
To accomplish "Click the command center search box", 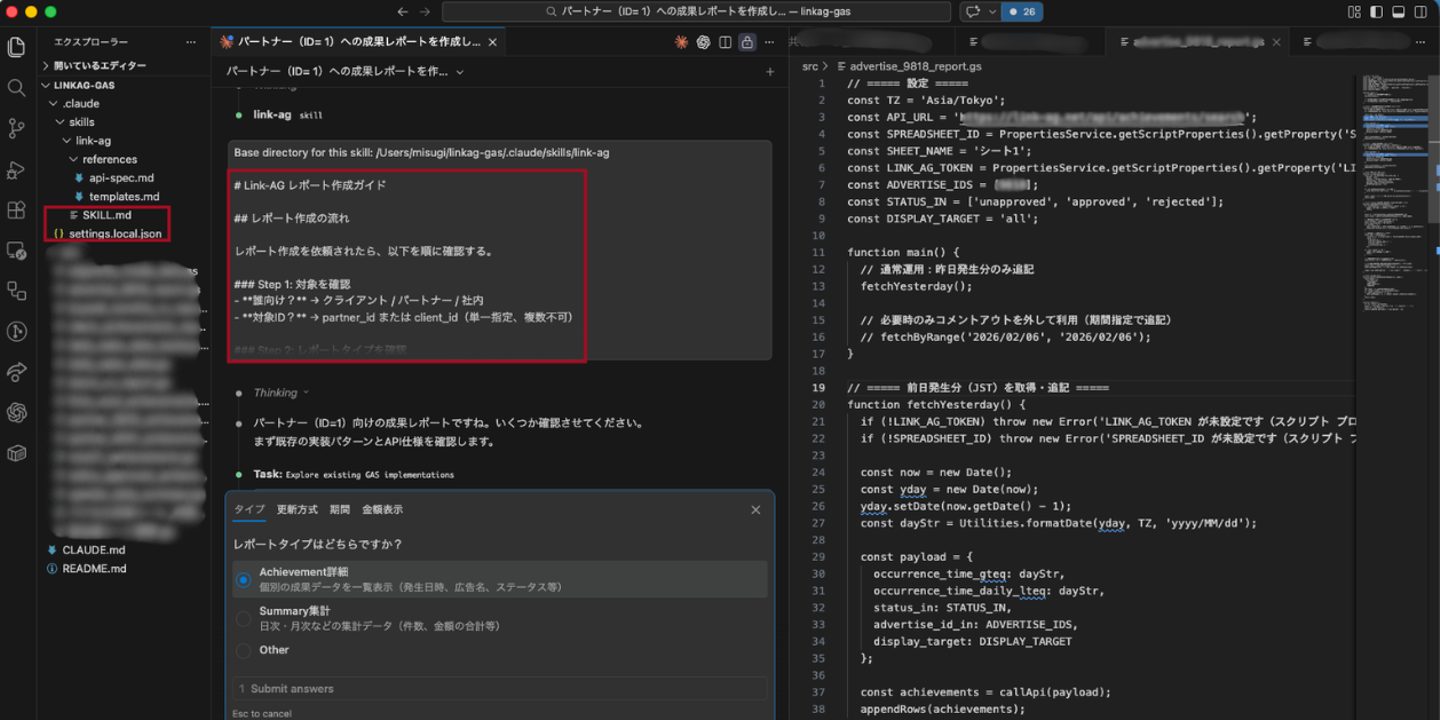I will (x=696, y=12).
